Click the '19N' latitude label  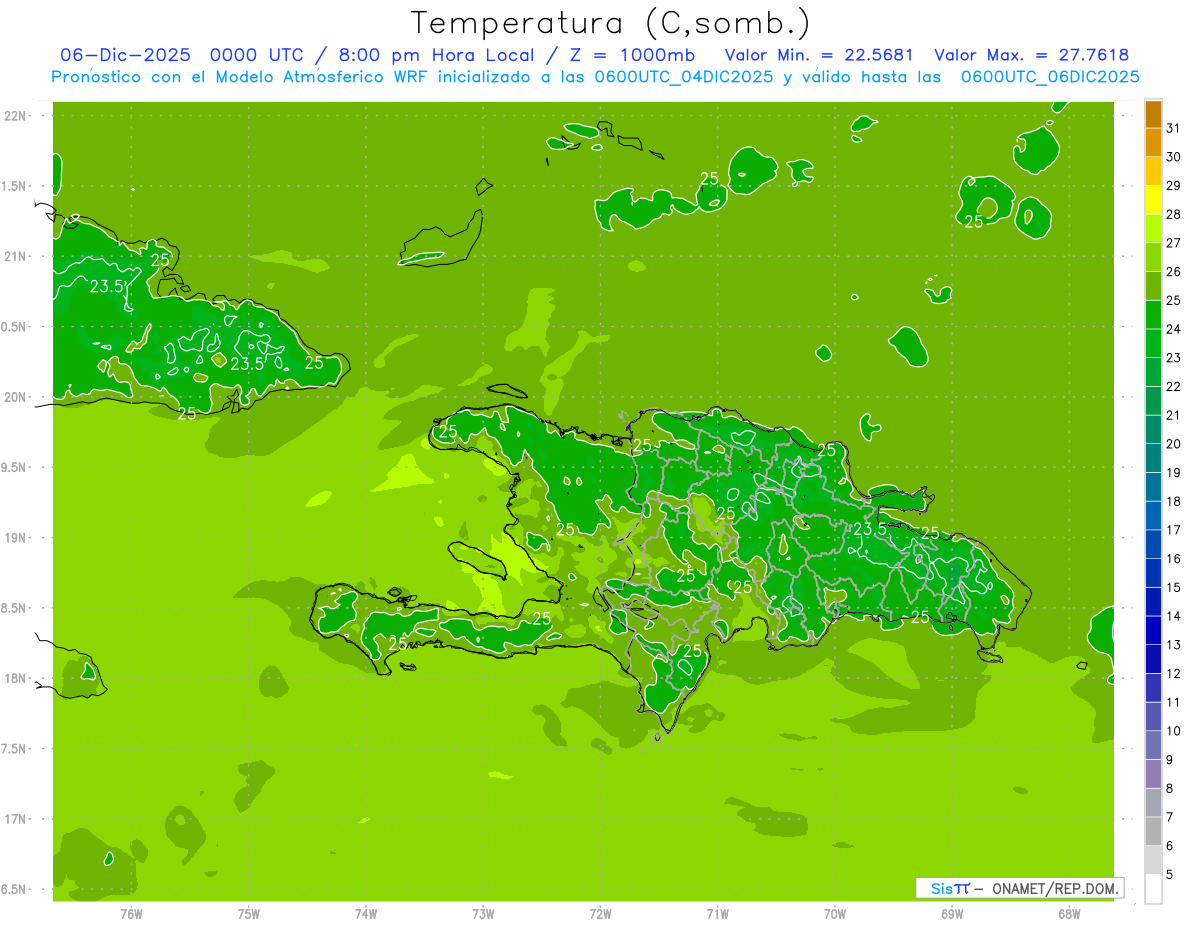click(16, 538)
